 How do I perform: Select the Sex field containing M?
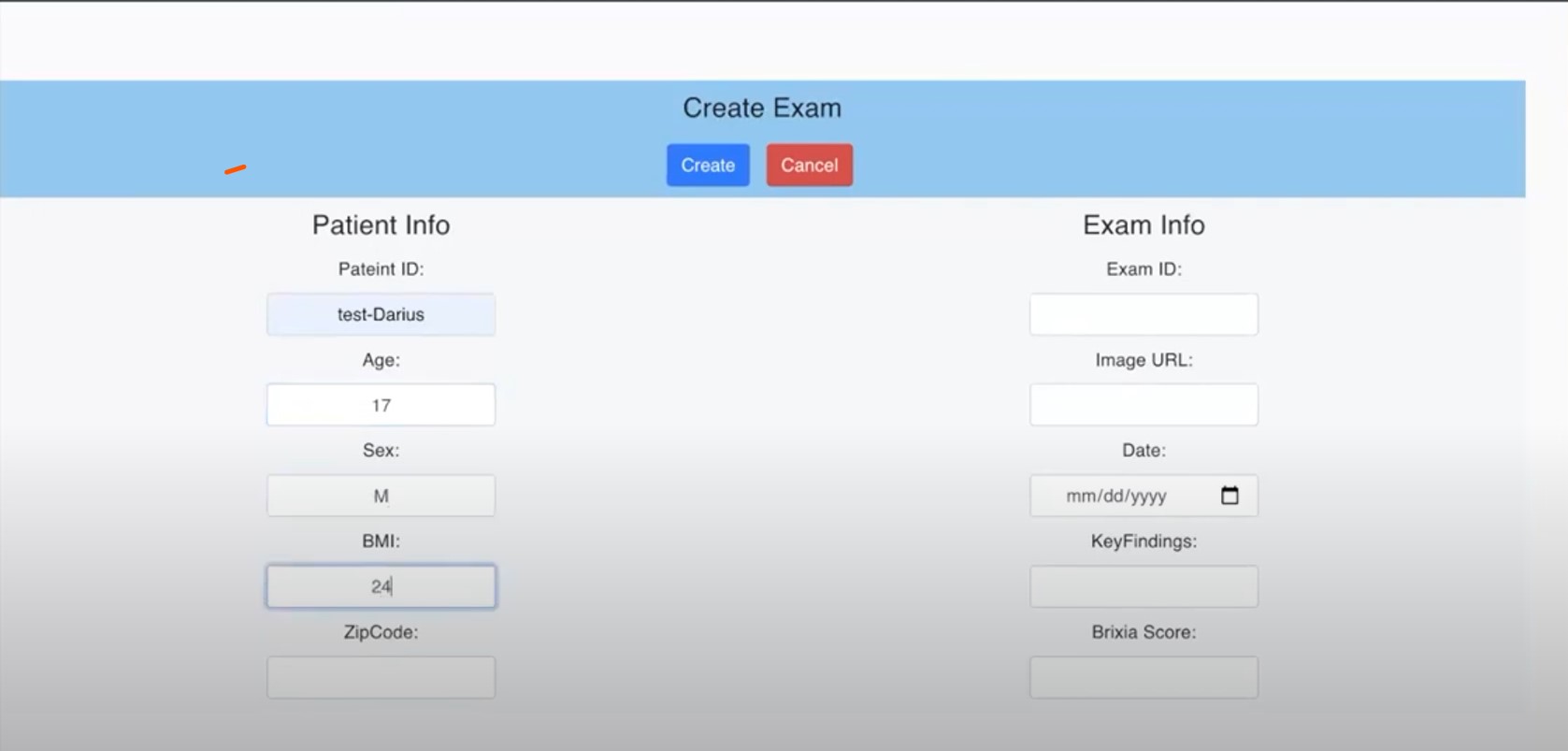[381, 496]
